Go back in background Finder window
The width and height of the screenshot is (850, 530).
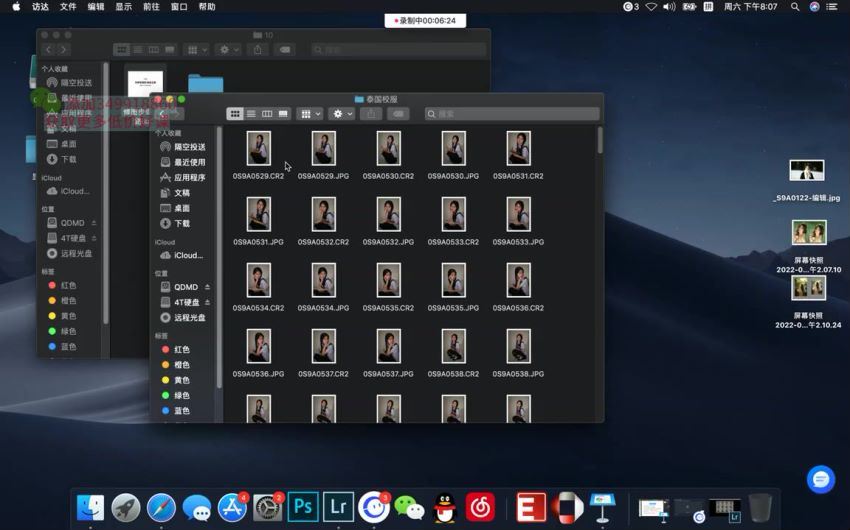pos(48,50)
